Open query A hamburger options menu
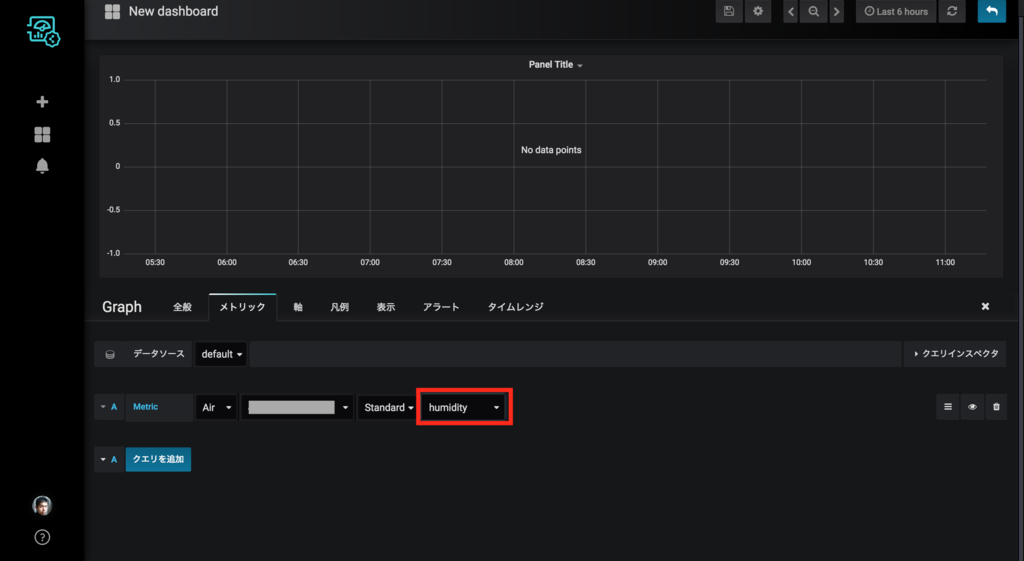Viewport: 1024px width, 561px height. pos(948,407)
